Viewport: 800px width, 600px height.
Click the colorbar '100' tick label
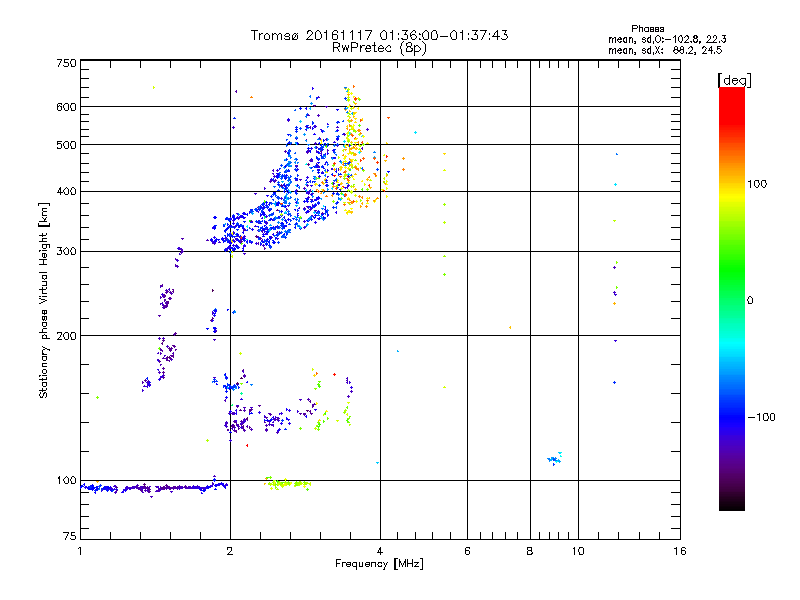(757, 184)
